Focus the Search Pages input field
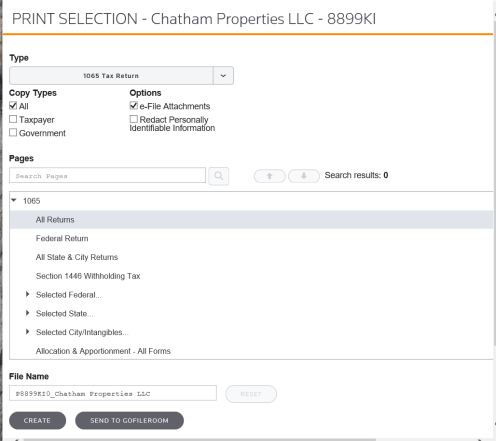The width and height of the screenshot is (496, 441). tap(107, 175)
